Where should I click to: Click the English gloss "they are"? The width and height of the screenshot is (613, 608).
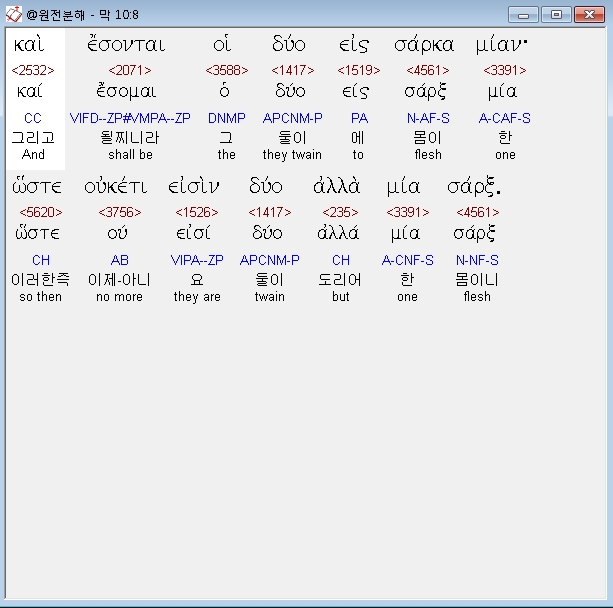tap(197, 297)
